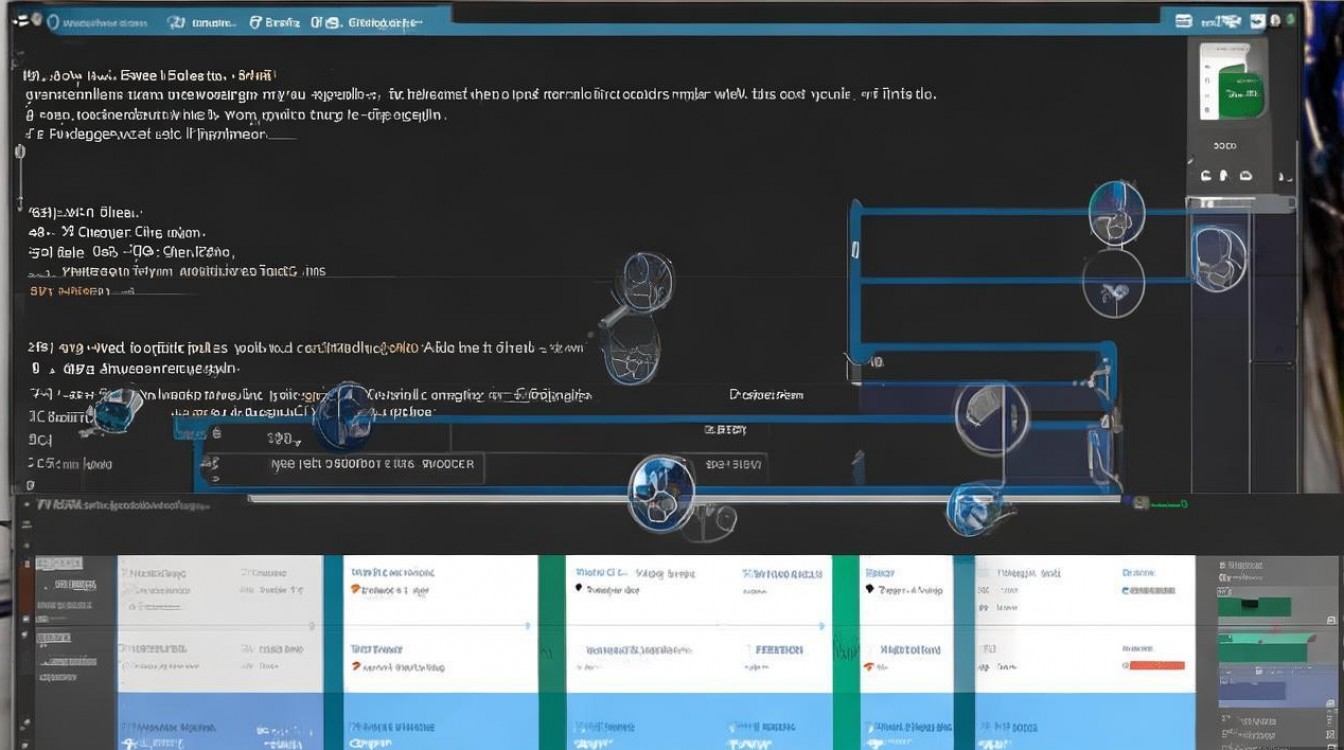Click the leftmost icon in the top-right toolbar

pyautogui.click(x=1185, y=20)
